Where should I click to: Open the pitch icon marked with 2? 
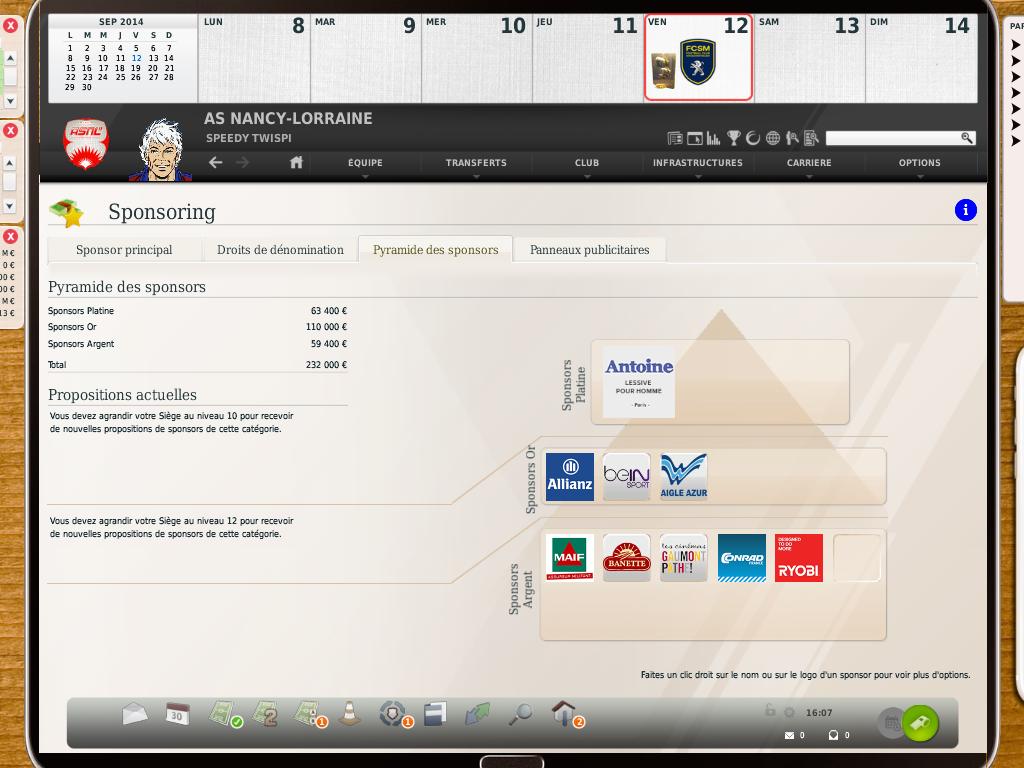pyautogui.click(x=265, y=714)
